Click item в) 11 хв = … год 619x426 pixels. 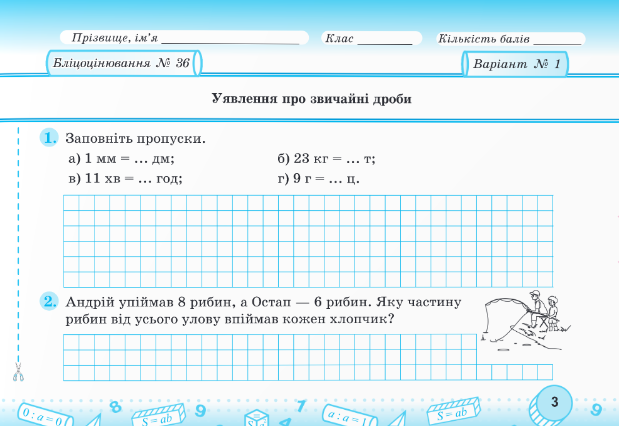click(x=125, y=179)
